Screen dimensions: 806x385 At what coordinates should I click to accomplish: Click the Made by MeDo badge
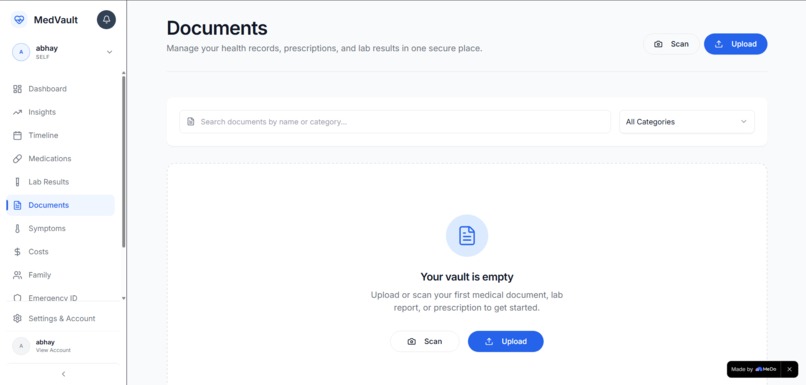point(754,369)
